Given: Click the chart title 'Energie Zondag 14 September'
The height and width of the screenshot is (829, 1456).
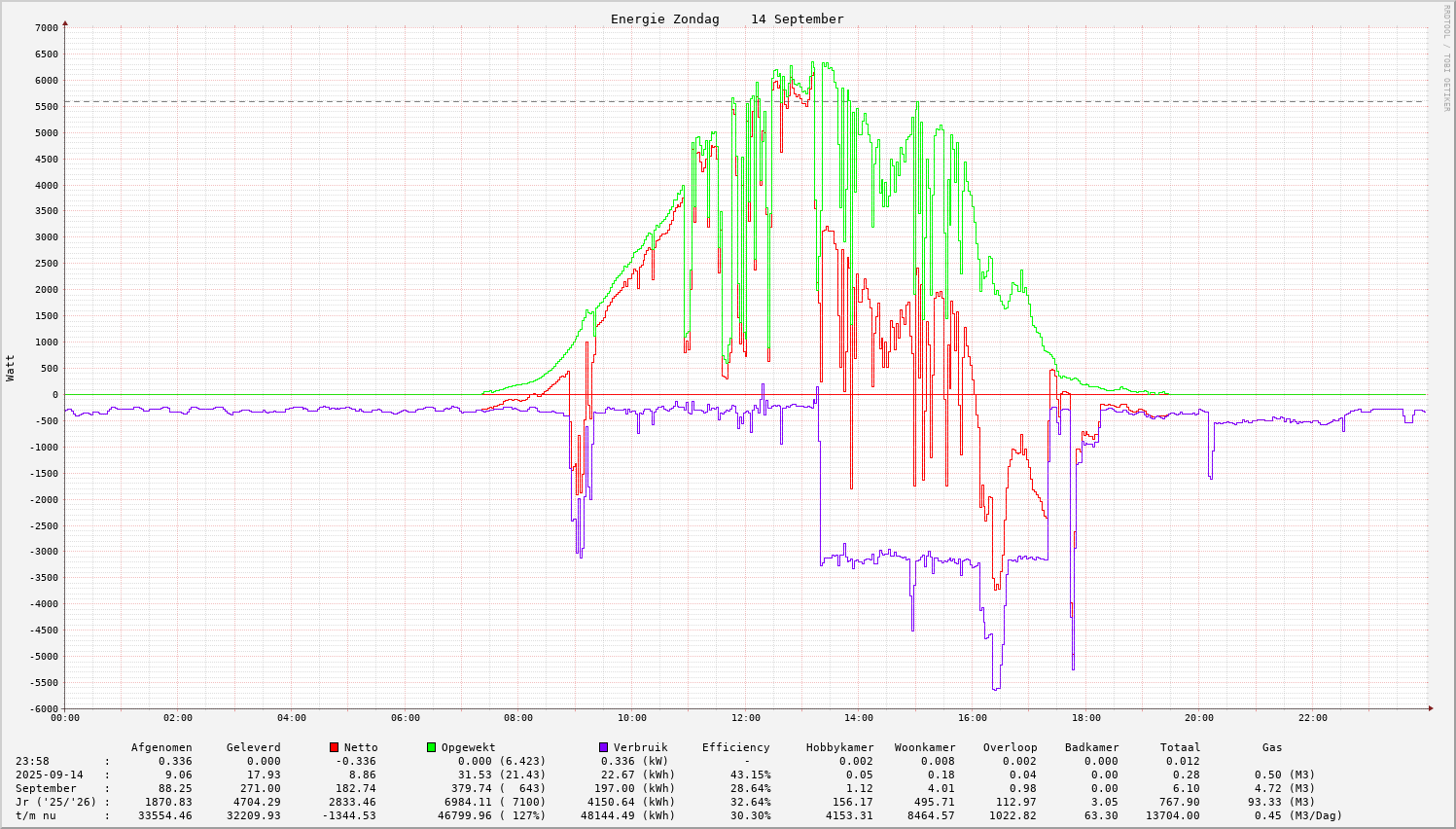Looking at the screenshot, I should point(727,19).
